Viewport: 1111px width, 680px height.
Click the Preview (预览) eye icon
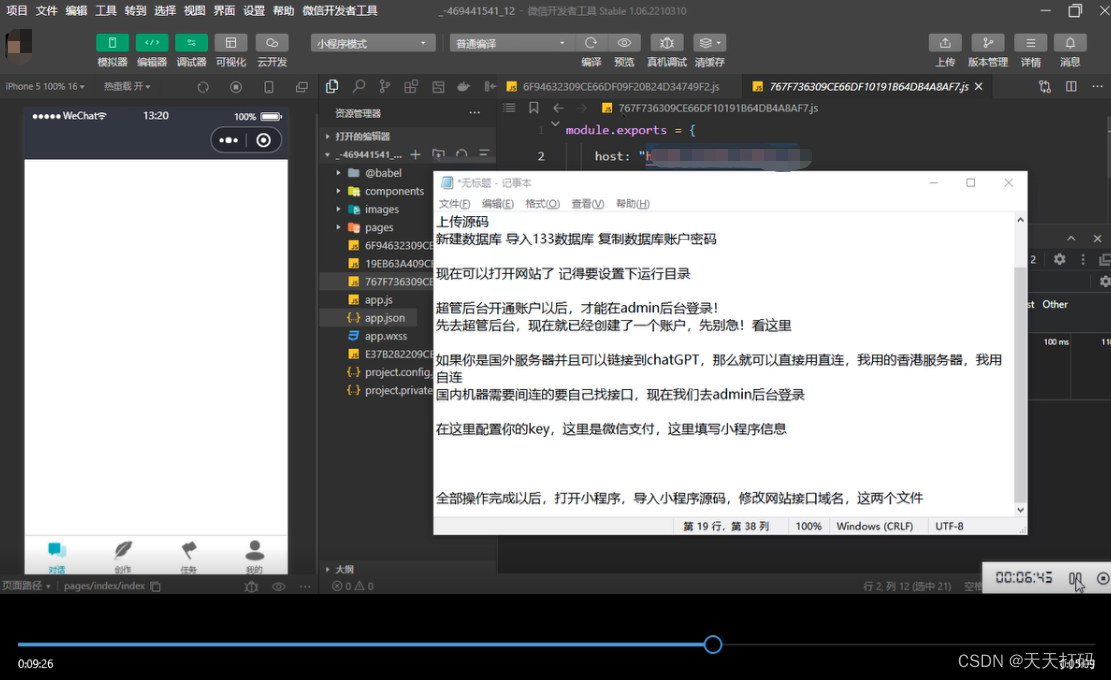point(624,42)
